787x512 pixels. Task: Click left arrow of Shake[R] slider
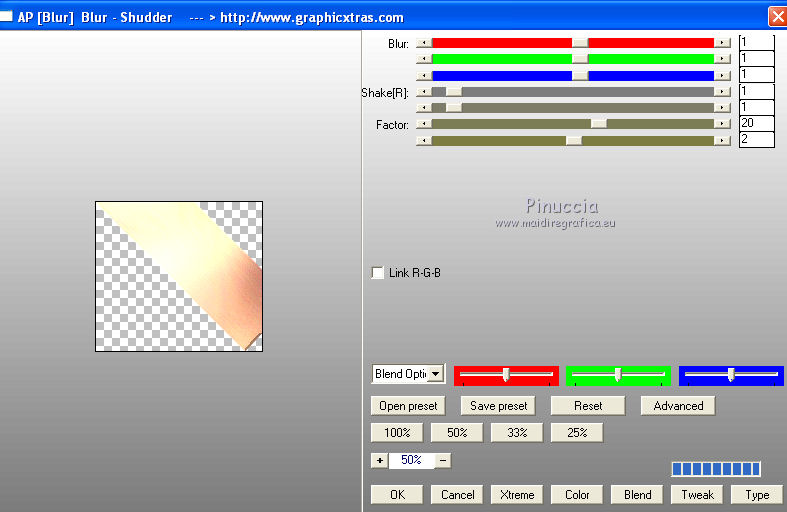(x=424, y=92)
